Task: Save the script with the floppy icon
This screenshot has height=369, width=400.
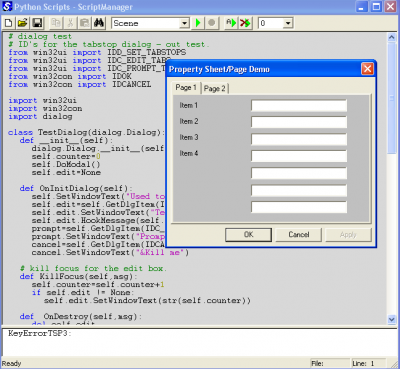Action: [x=37, y=23]
